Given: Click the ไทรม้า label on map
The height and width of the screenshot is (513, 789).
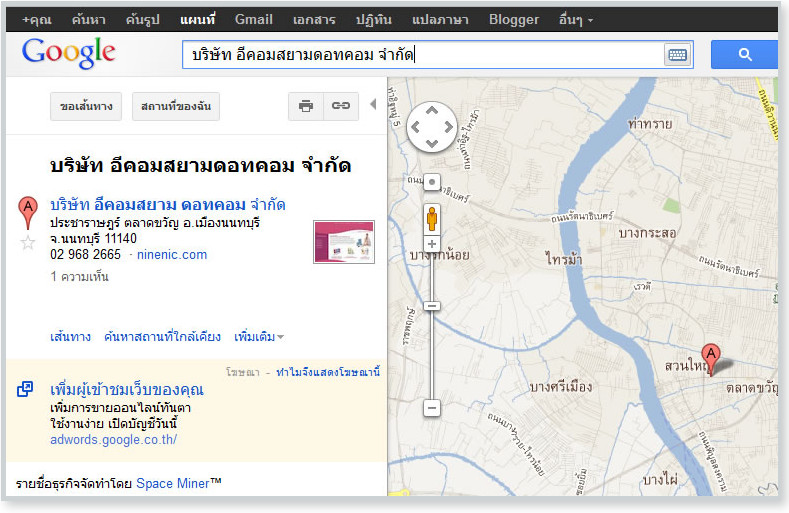Looking at the screenshot, I should 564,259.
